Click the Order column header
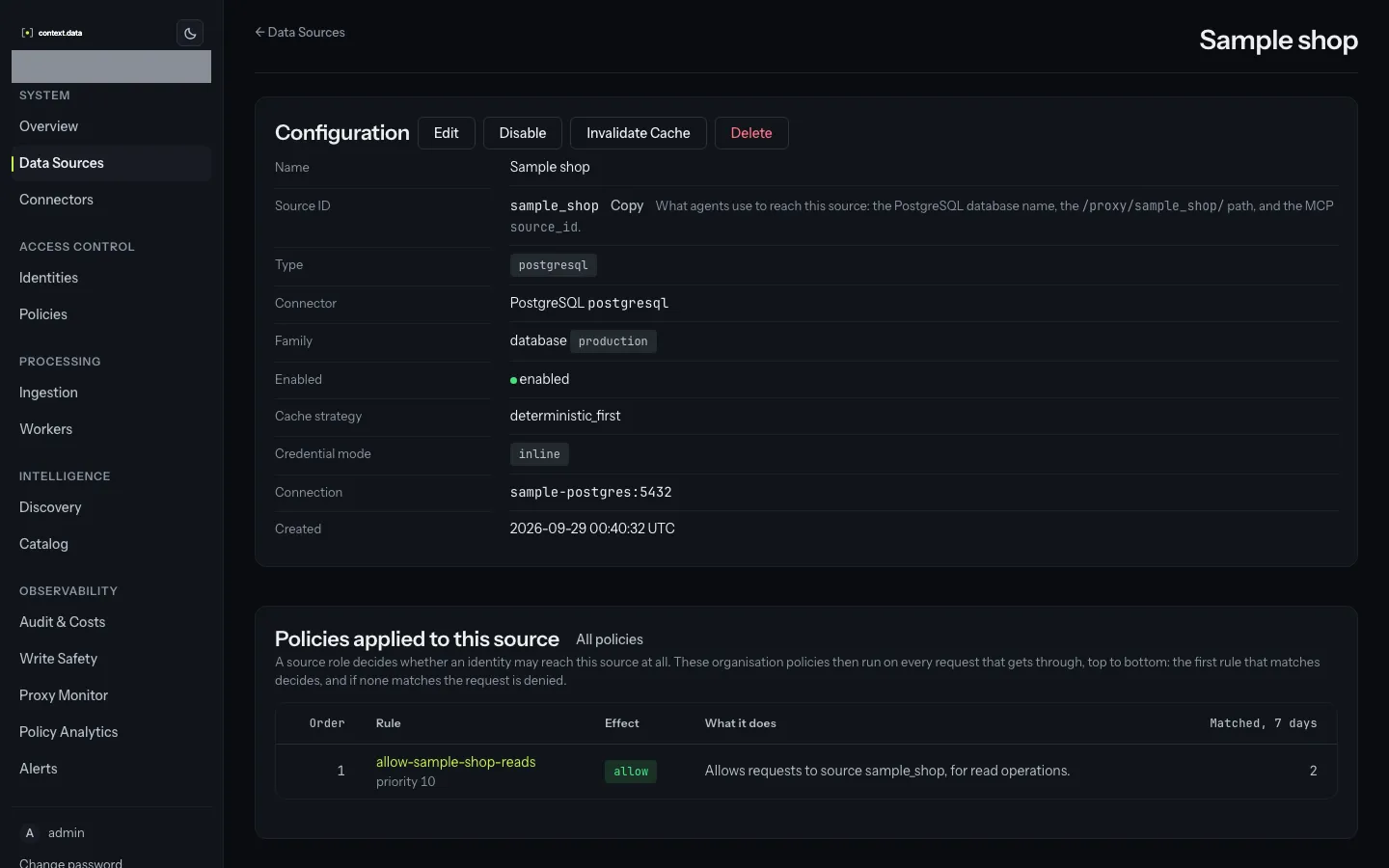 tap(327, 723)
